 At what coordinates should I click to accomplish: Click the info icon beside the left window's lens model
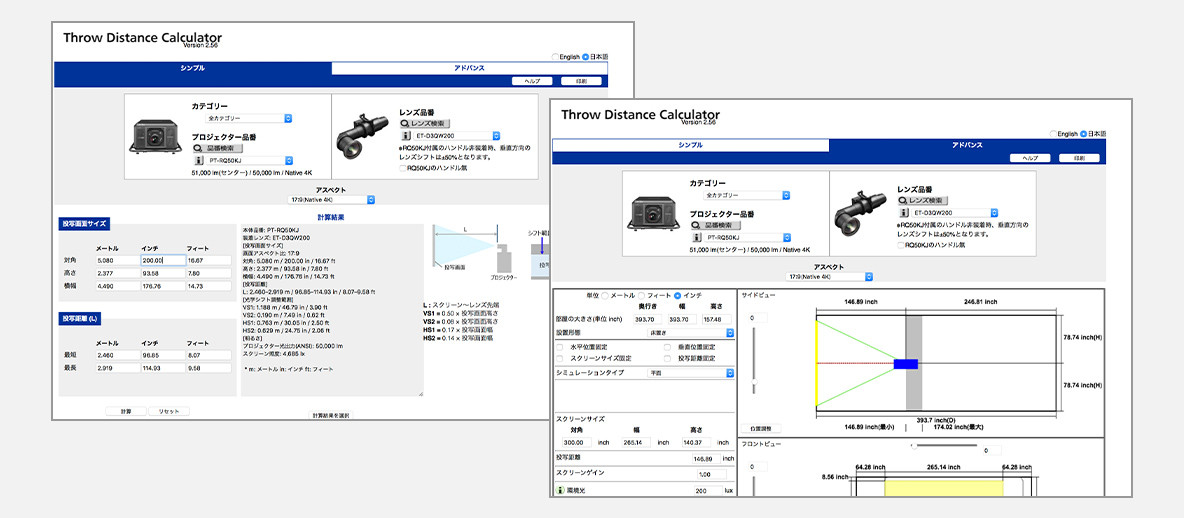pyautogui.click(x=406, y=136)
